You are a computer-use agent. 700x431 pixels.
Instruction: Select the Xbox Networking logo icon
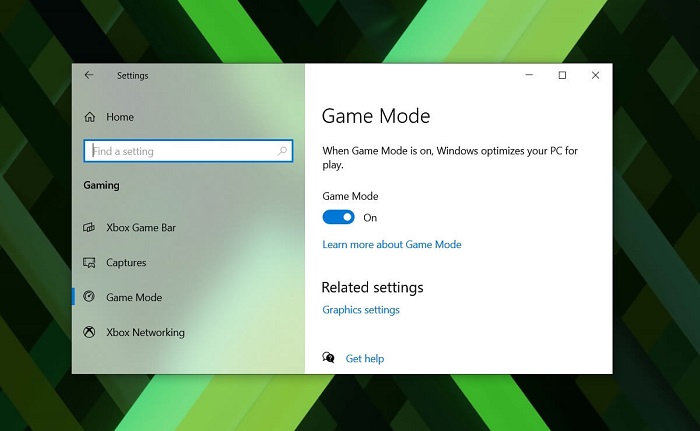pos(89,332)
